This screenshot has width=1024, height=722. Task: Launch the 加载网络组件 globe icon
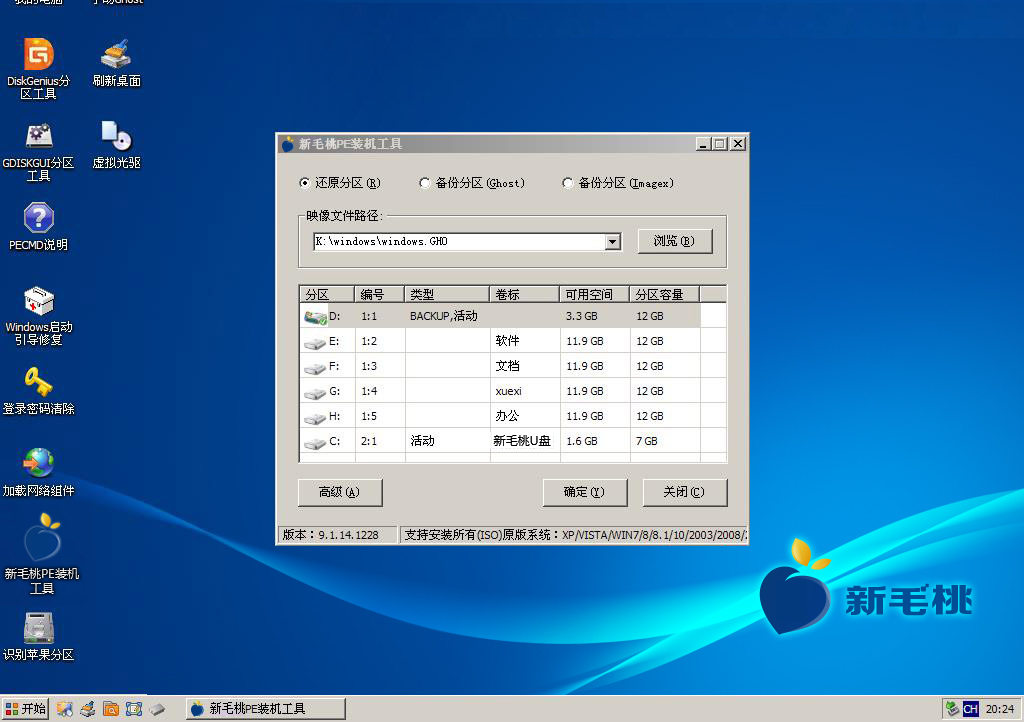coord(39,473)
